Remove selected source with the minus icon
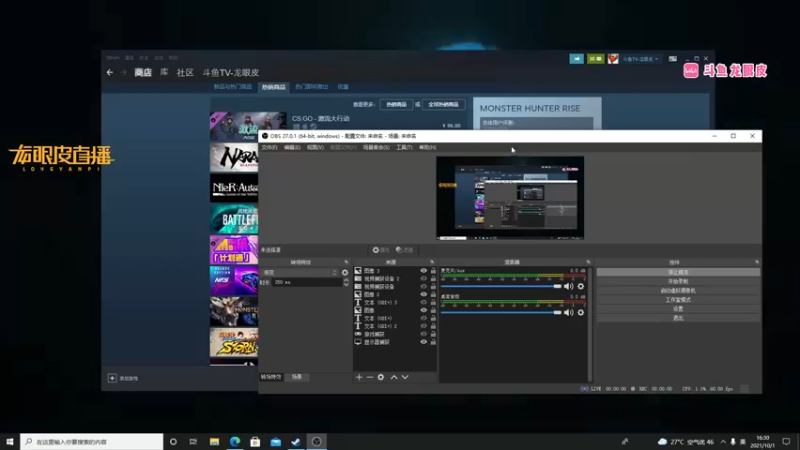Screen dimensions: 800x450 click(x=370, y=377)
